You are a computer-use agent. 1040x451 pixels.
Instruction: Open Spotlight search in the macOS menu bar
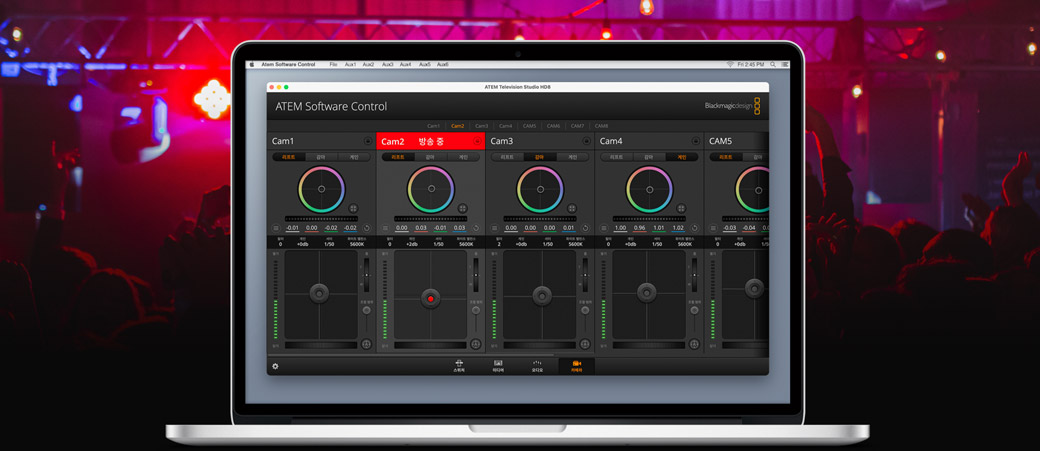click(773, 64)
